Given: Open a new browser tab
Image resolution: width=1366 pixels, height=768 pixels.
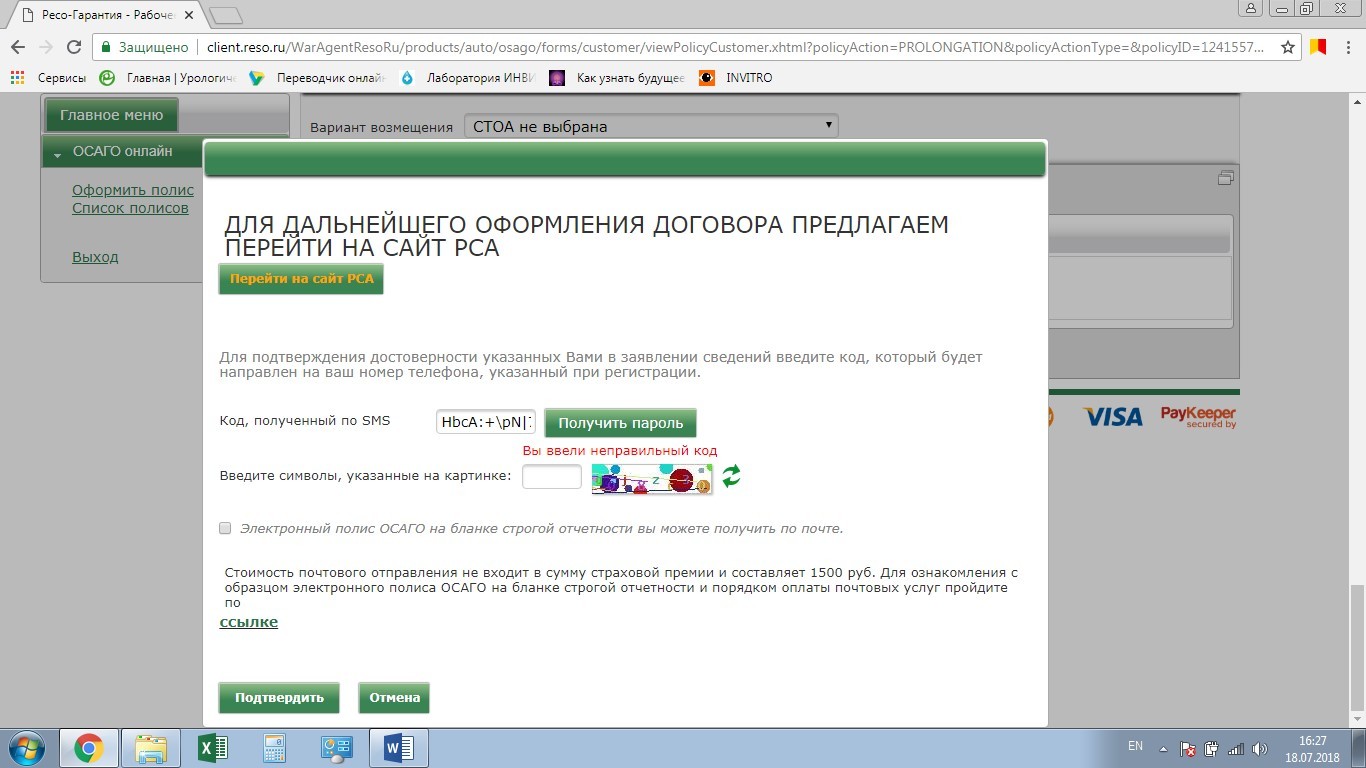Looking at the screenshot, I should click(226, 15).
